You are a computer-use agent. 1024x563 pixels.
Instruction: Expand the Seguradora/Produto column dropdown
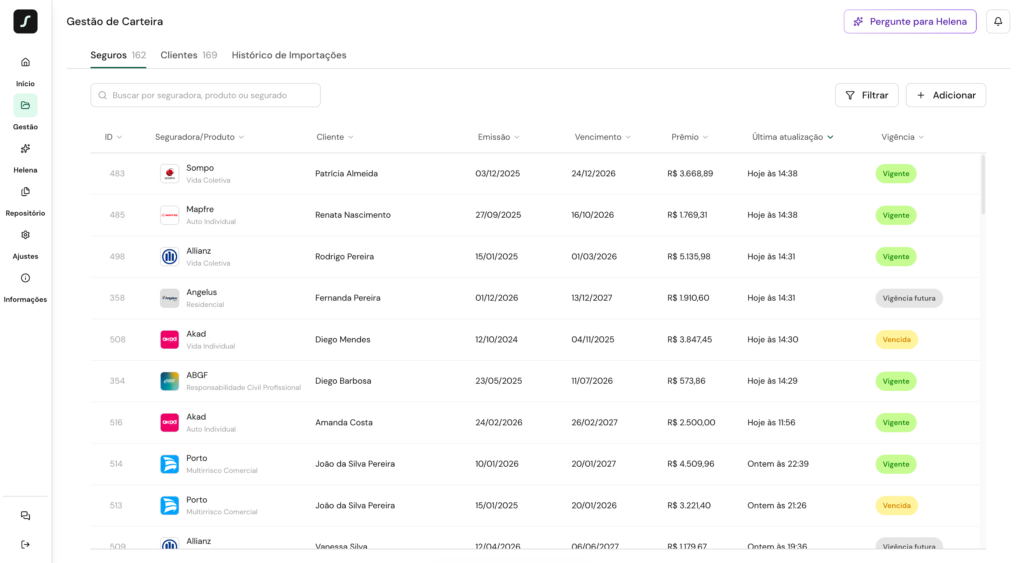click(199, 137)
